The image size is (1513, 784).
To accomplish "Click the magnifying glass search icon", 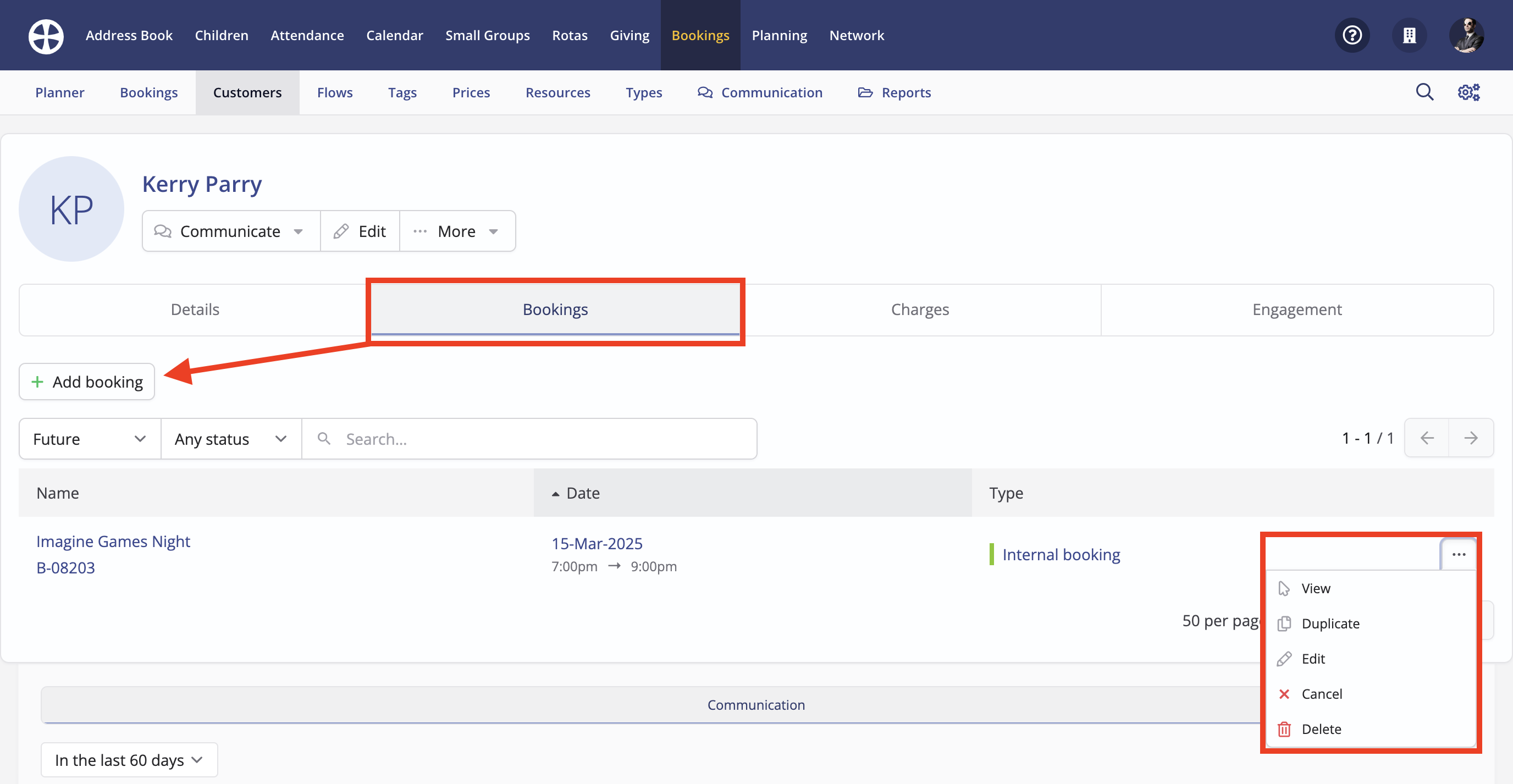I will coord(1424,92).
